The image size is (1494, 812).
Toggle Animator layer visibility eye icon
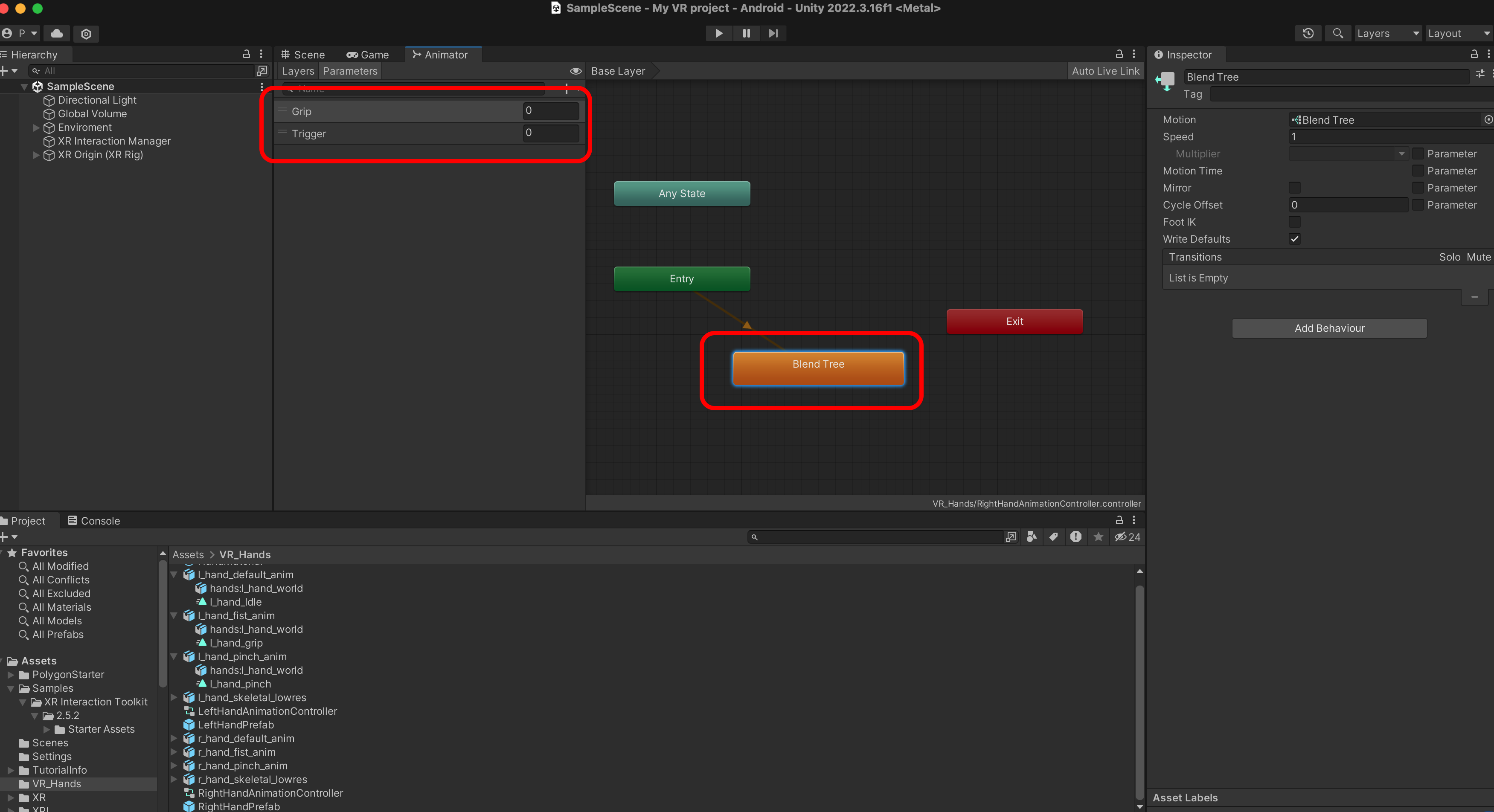coord(576,71)
